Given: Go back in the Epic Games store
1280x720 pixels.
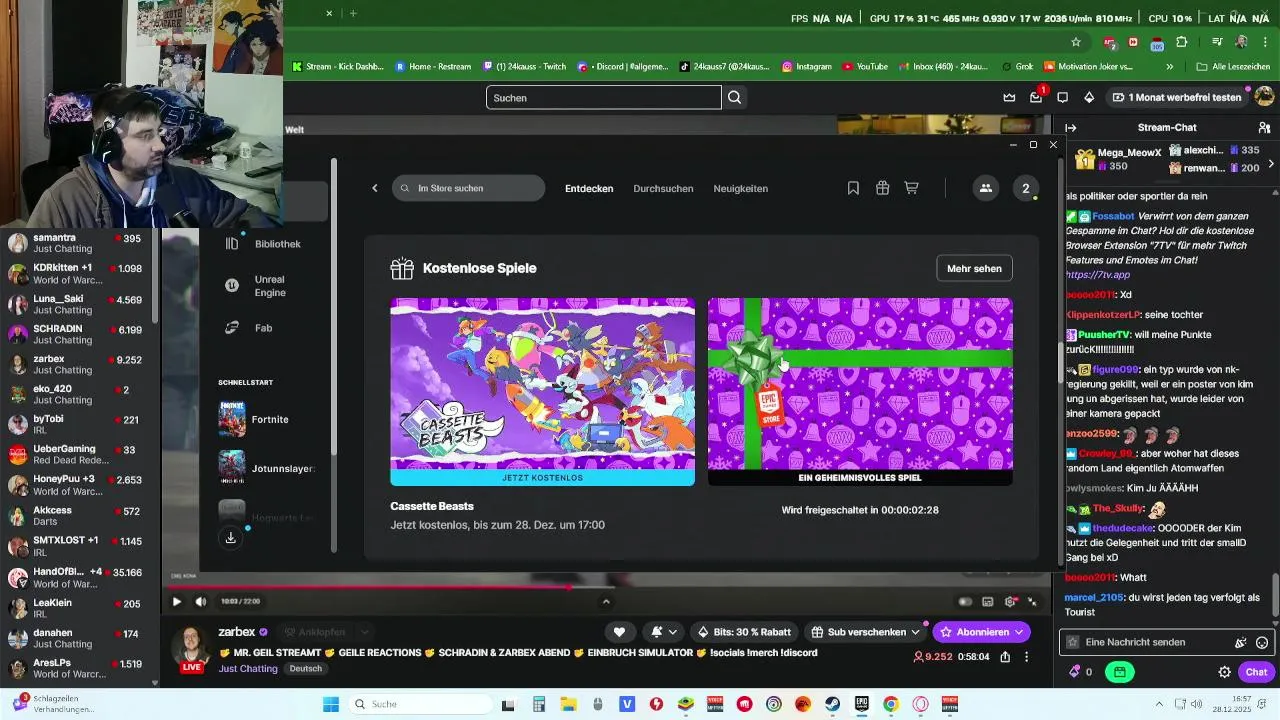Looking at the screenshot, I should [x=375, y=188].
